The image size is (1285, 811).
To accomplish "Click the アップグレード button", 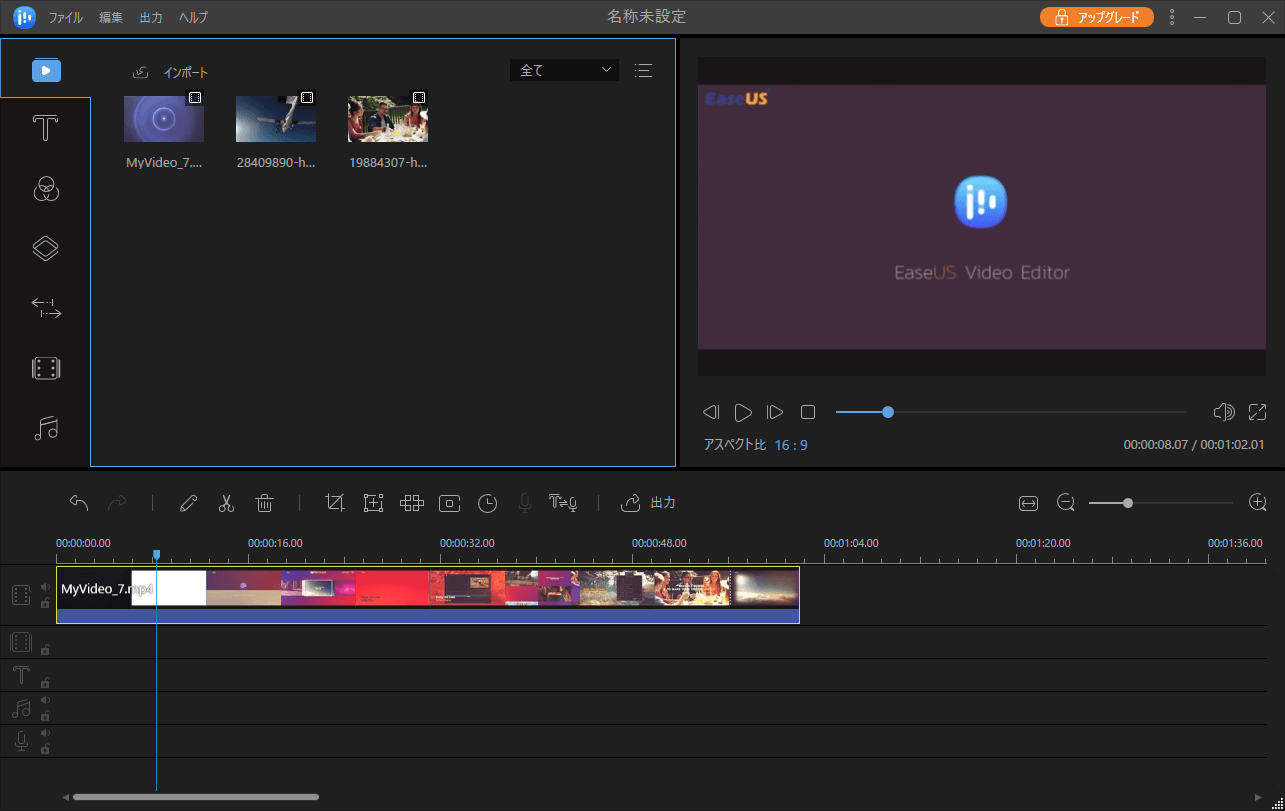I will 1097,17.
